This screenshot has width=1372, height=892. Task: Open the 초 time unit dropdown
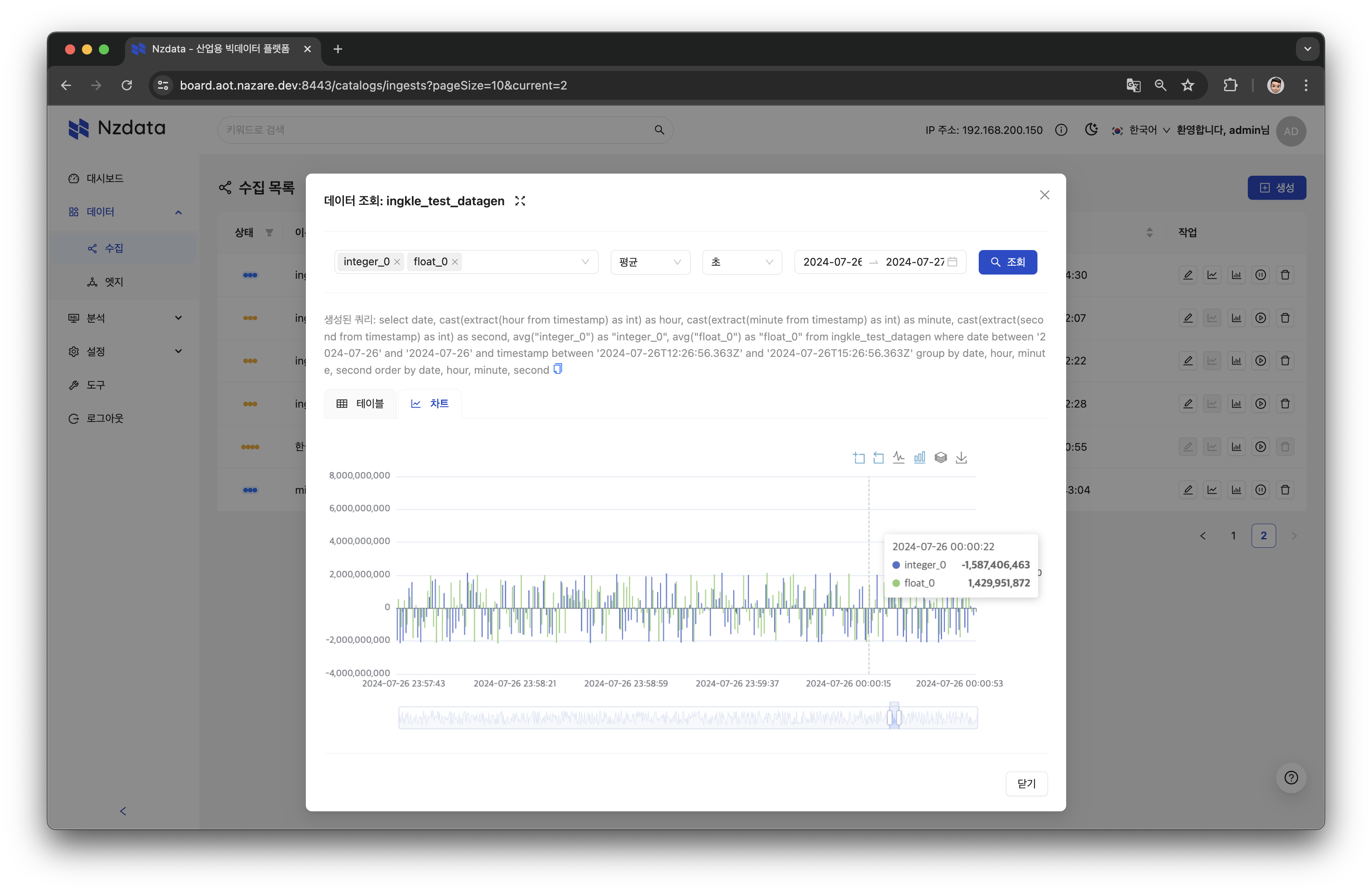click(x=741, y=262)
